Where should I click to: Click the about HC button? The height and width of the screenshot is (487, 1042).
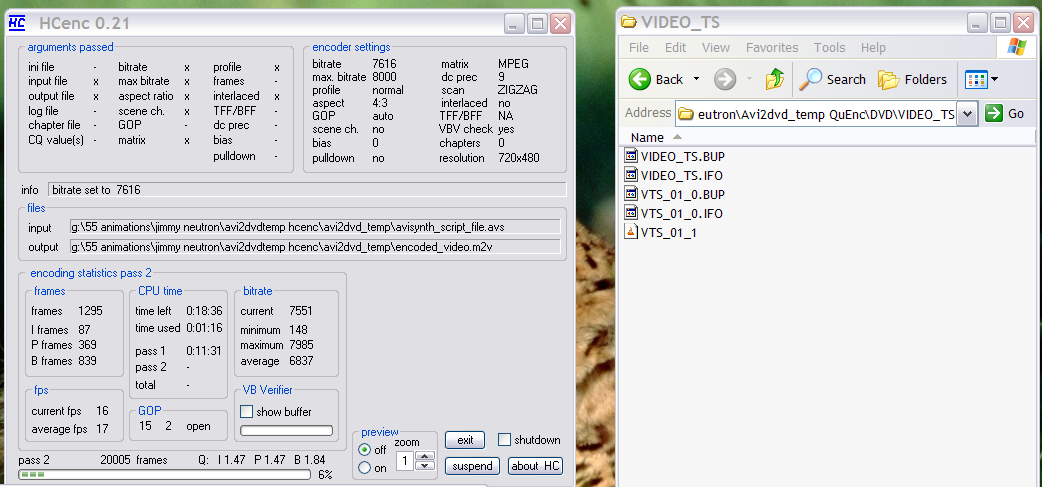click(535, 466)
